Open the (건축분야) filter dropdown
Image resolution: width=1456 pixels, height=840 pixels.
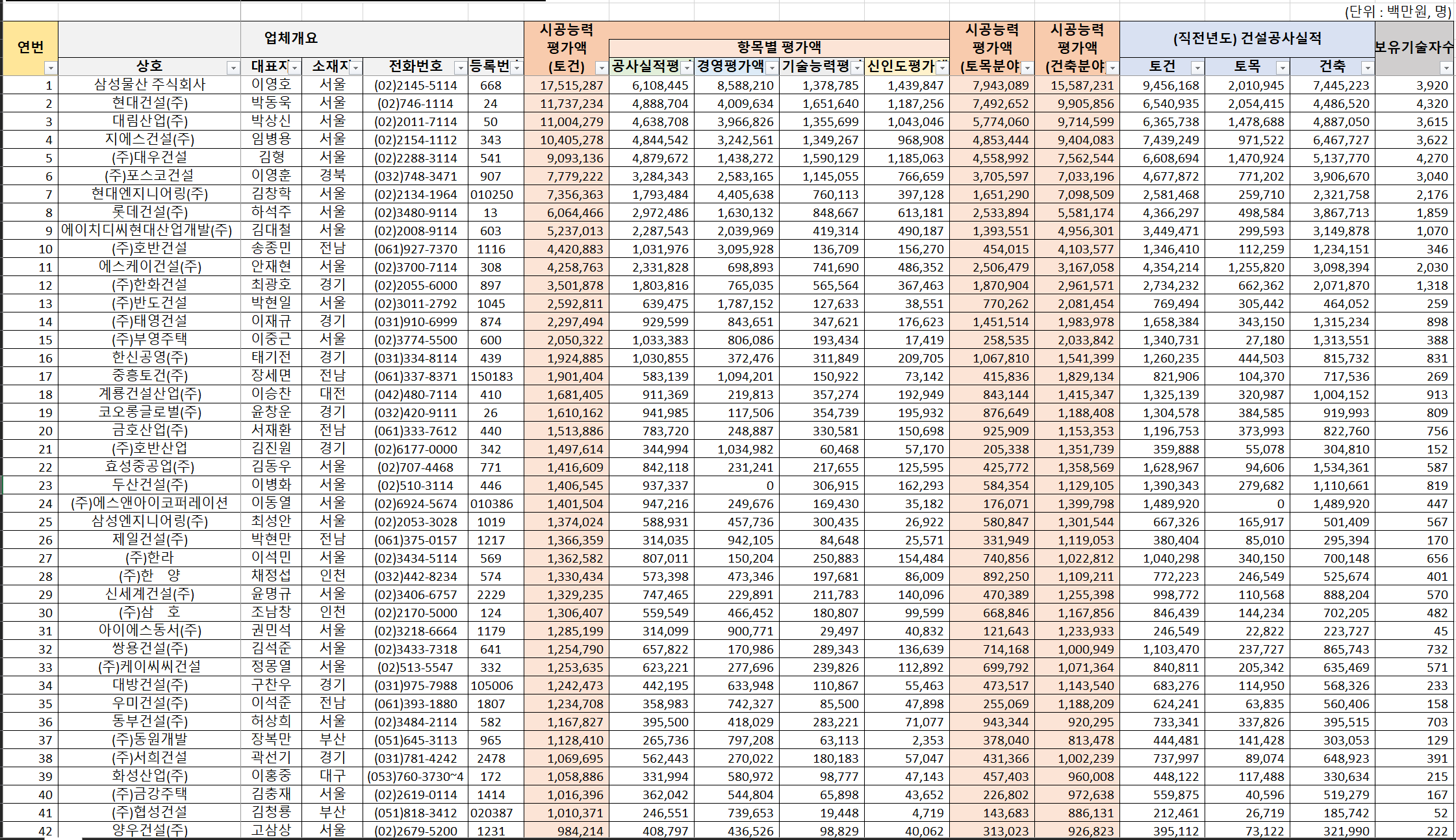click(1112, 68)
